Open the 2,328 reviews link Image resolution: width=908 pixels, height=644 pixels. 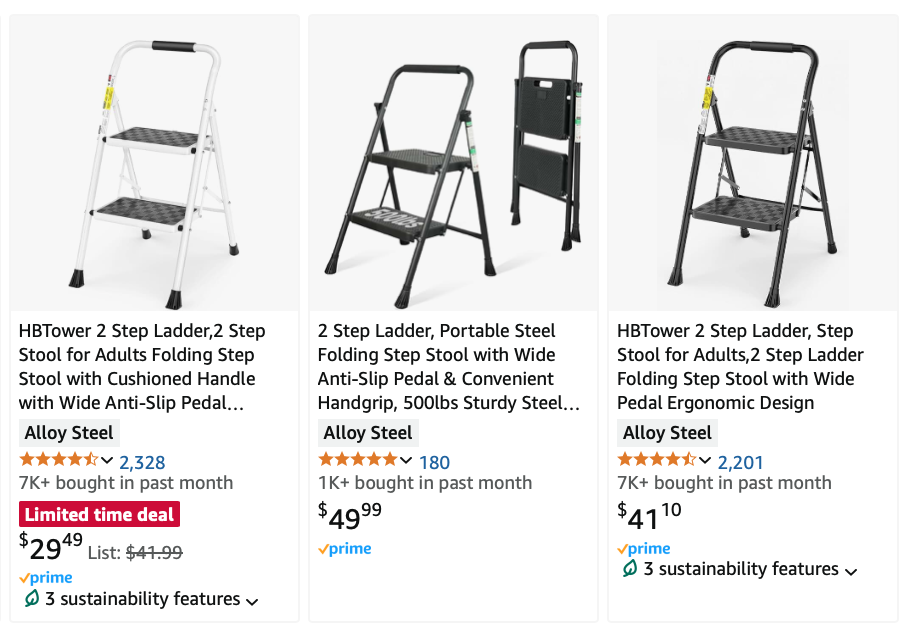(x=142, y=463)
